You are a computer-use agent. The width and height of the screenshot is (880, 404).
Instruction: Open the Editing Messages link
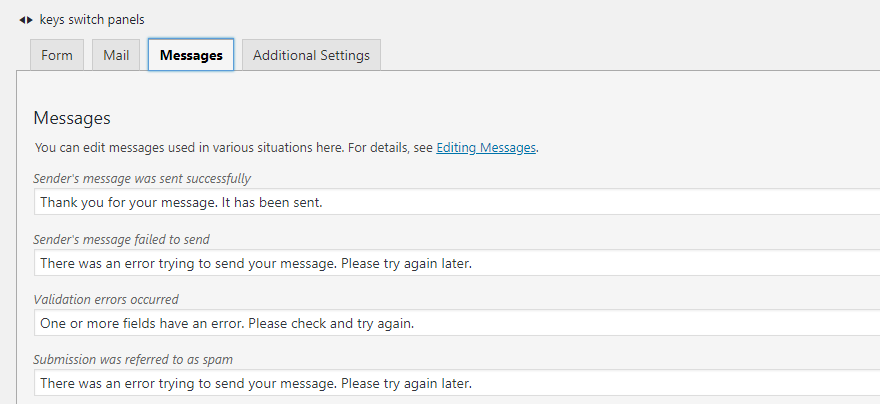coord(486,148)
